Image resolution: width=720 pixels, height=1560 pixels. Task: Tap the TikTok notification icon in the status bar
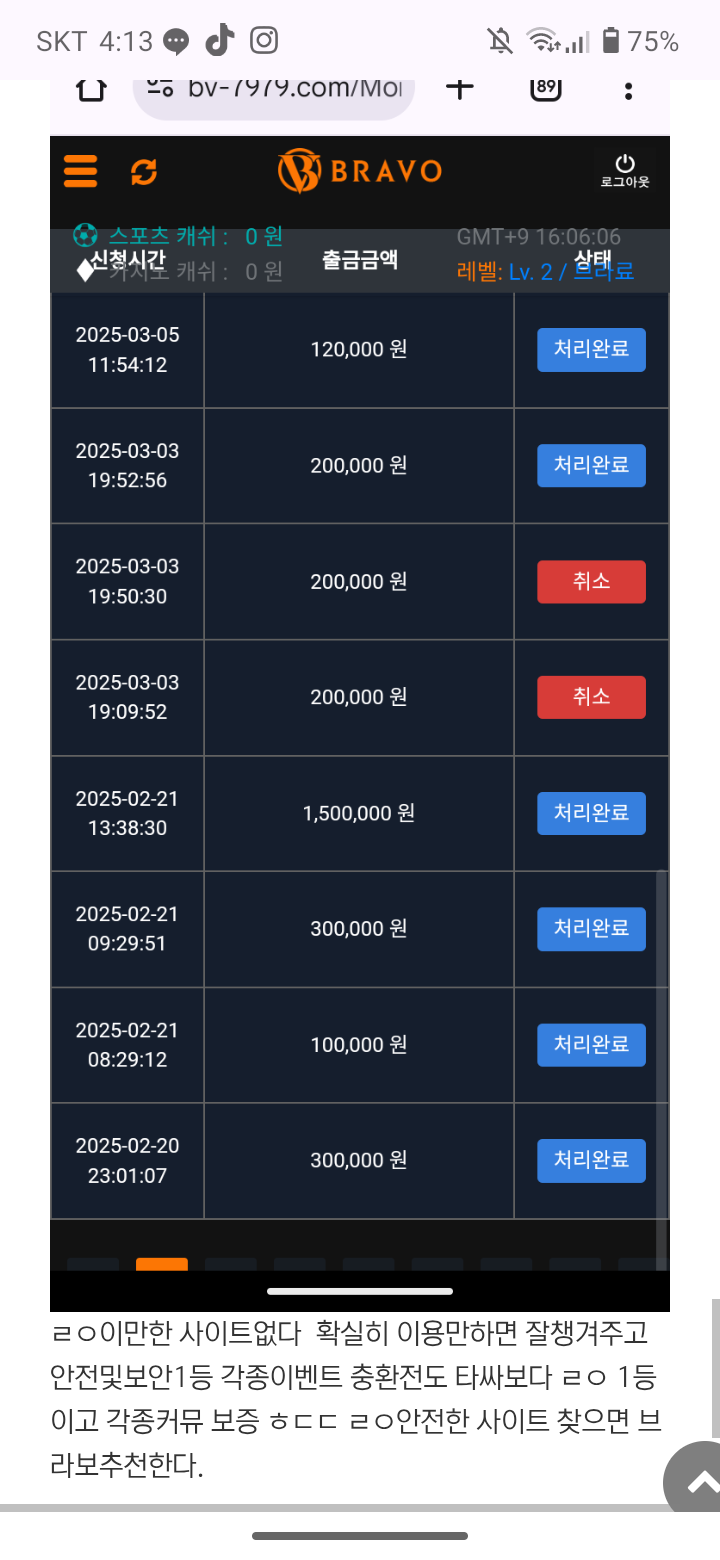[x=220, y=41]
